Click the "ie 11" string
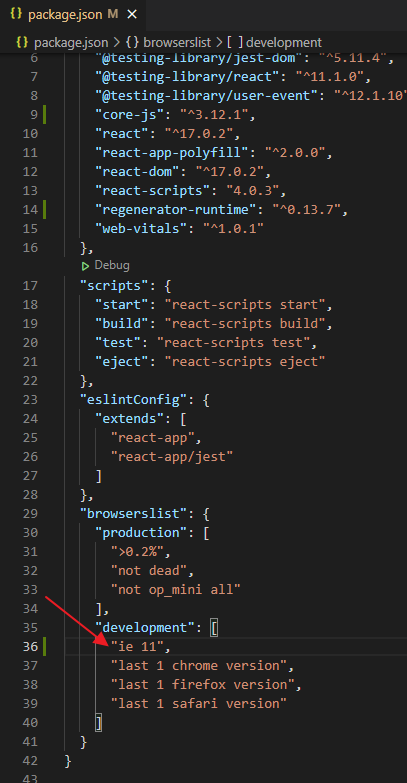Image resolution: width=407 pixels, height=783 pixels. 137,647
